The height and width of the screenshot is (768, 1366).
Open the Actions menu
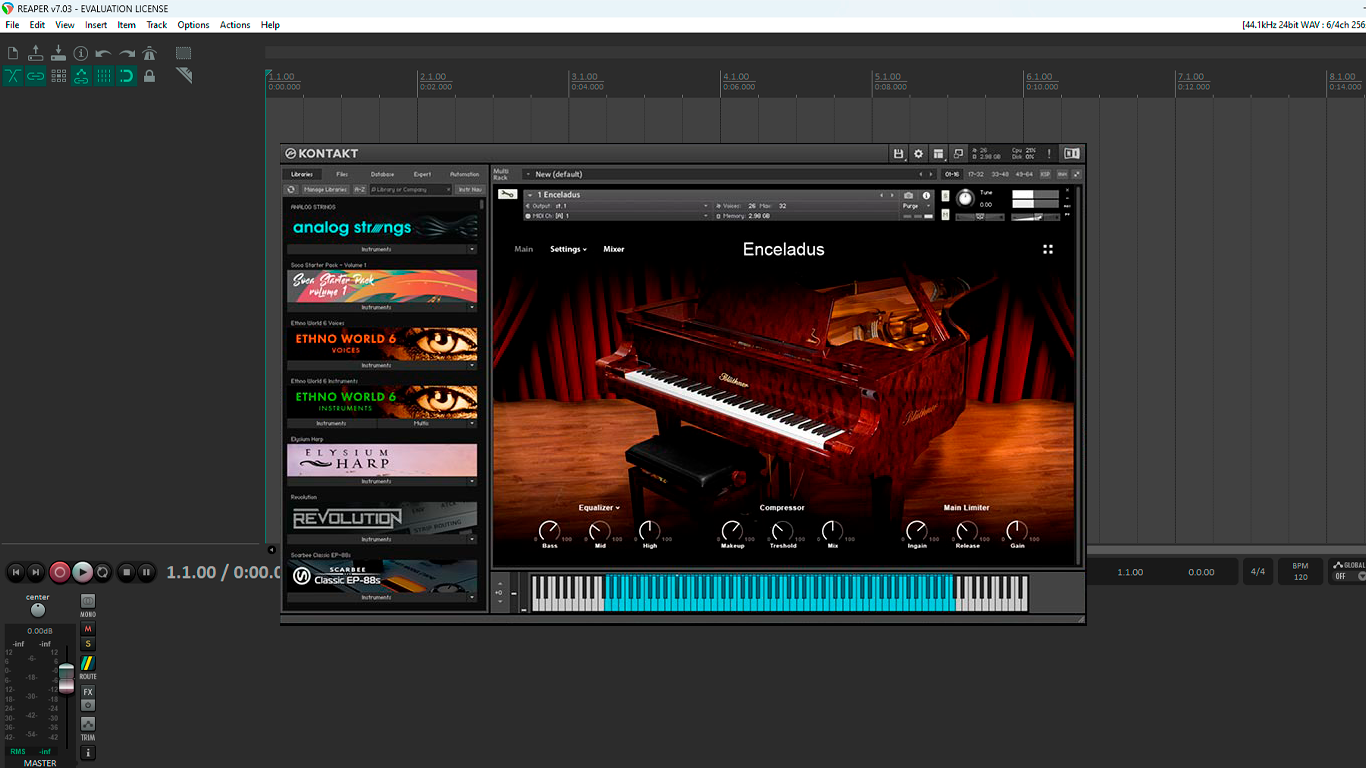point(235,25)
